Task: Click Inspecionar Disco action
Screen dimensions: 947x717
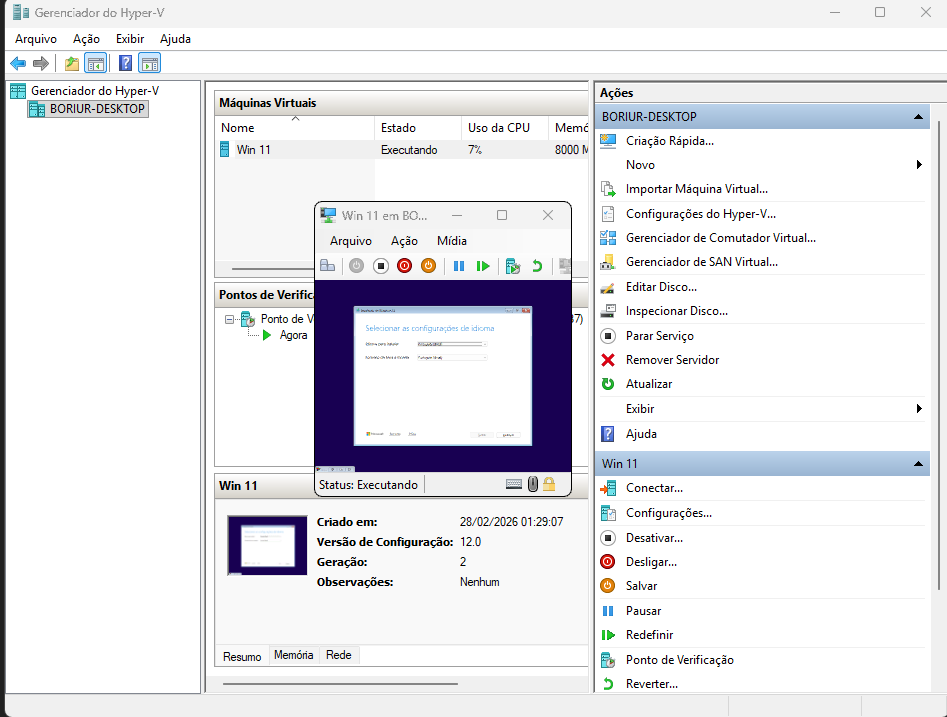Action: pyautogui.click(x=677, y=311)
